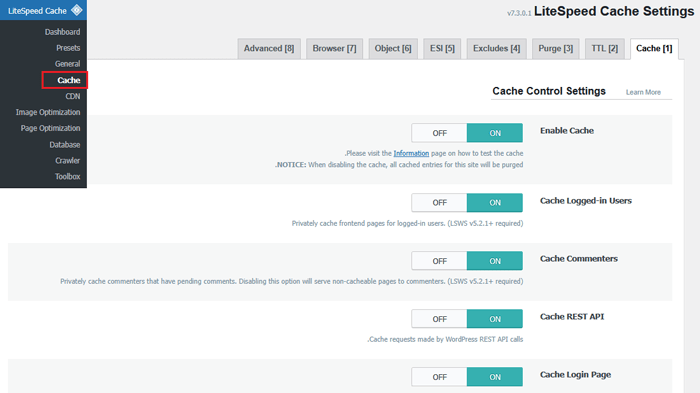700x393 pixels.
Task: Click the LiteSpeed Cache Settings title
Action: point(614,11)
